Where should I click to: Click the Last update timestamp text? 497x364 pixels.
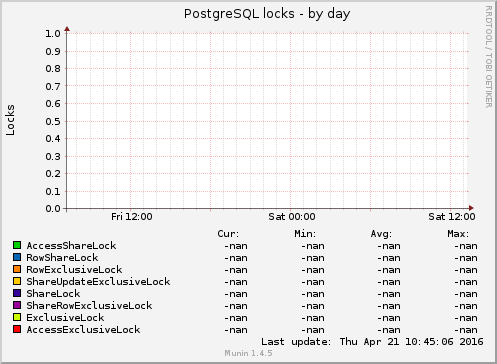(372, 342)
